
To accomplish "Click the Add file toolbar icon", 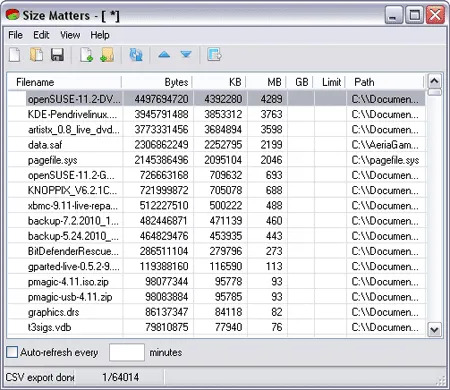I will (x=86, y=55).
